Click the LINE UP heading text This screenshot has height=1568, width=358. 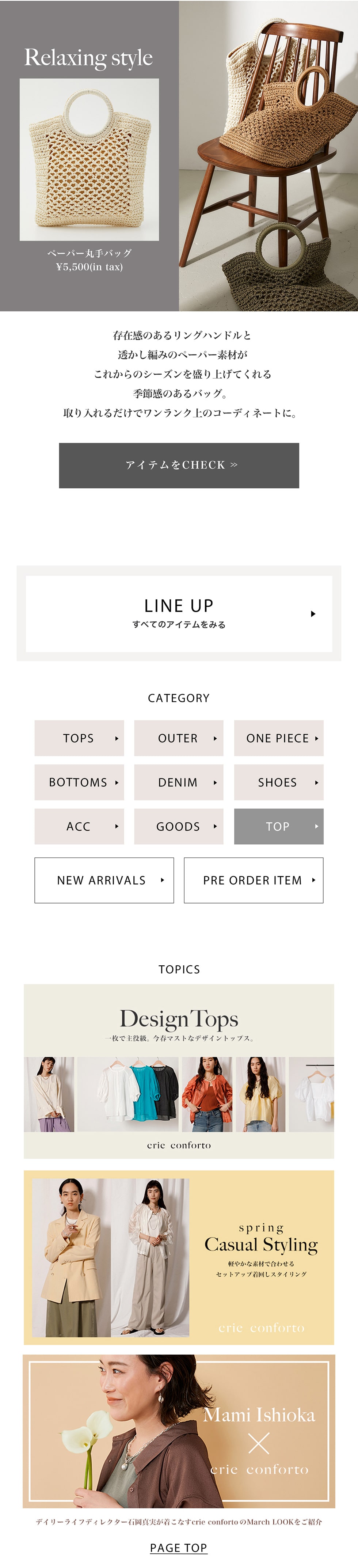(178, 606)
